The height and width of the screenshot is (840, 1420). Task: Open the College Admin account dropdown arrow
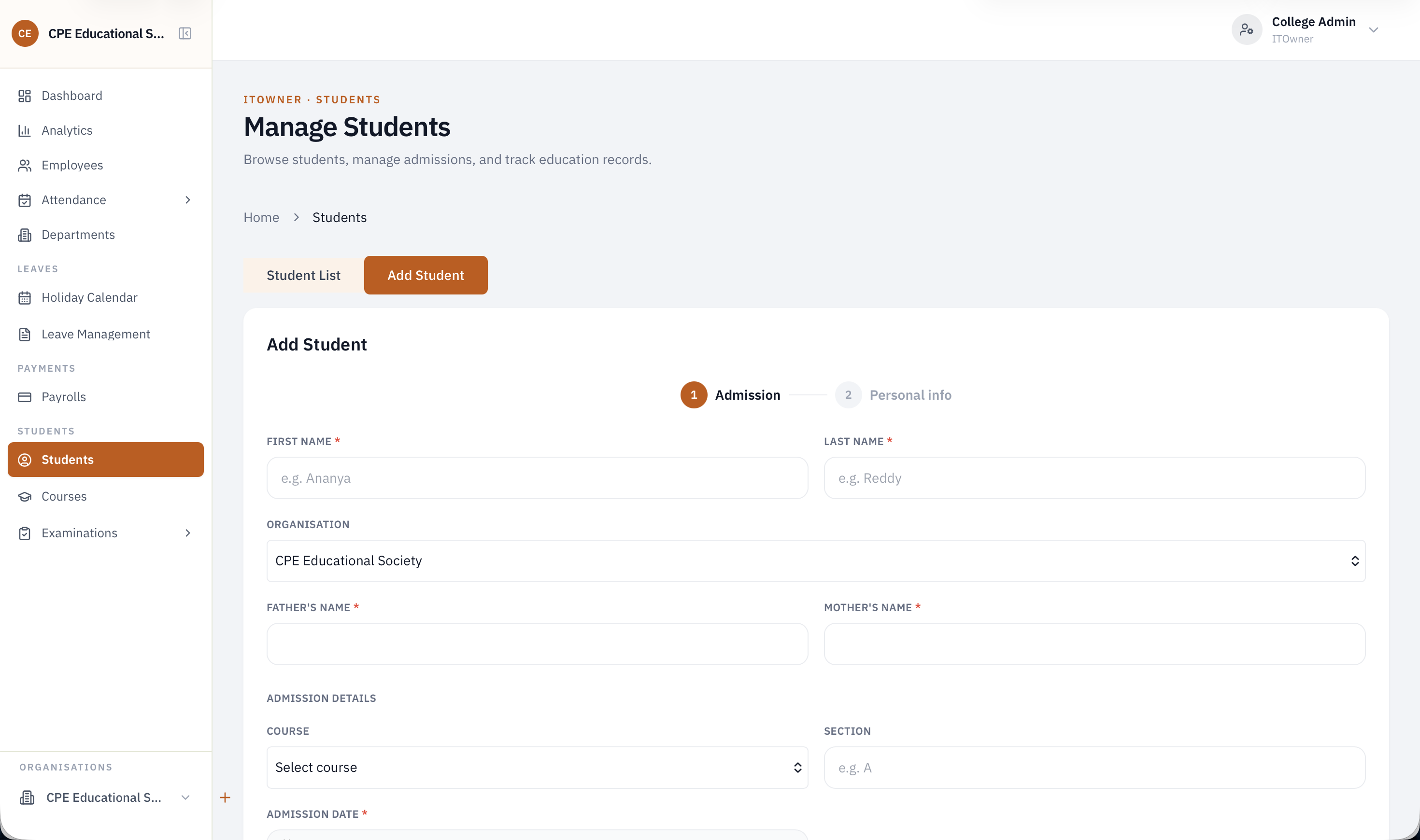[x=1374, y=29]
